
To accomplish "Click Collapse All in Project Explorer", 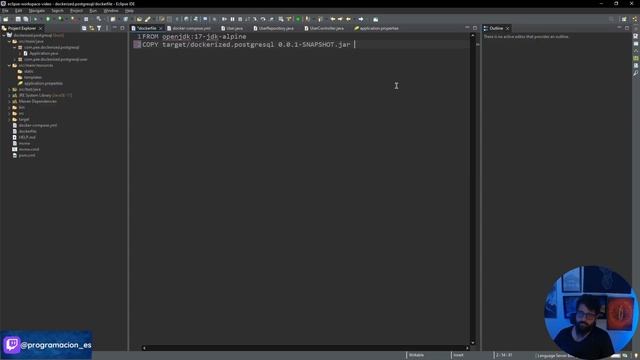I will click(84, 28).
